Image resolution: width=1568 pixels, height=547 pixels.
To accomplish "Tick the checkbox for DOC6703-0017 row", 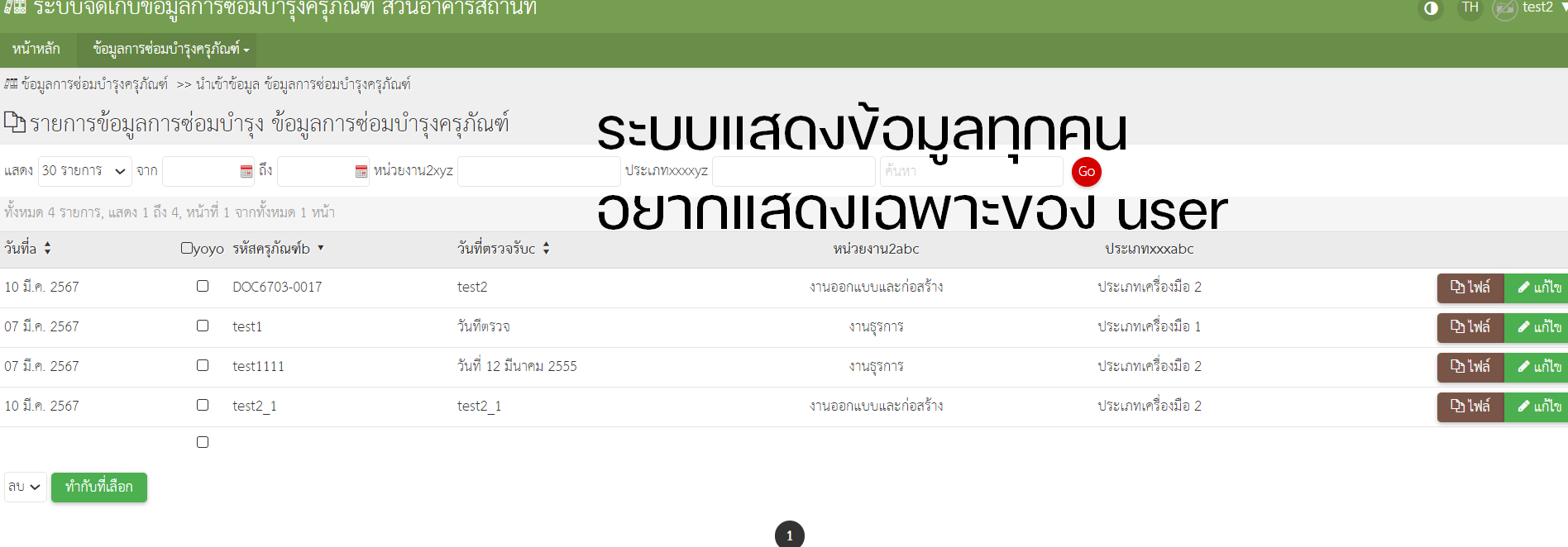I will [203, 286].
